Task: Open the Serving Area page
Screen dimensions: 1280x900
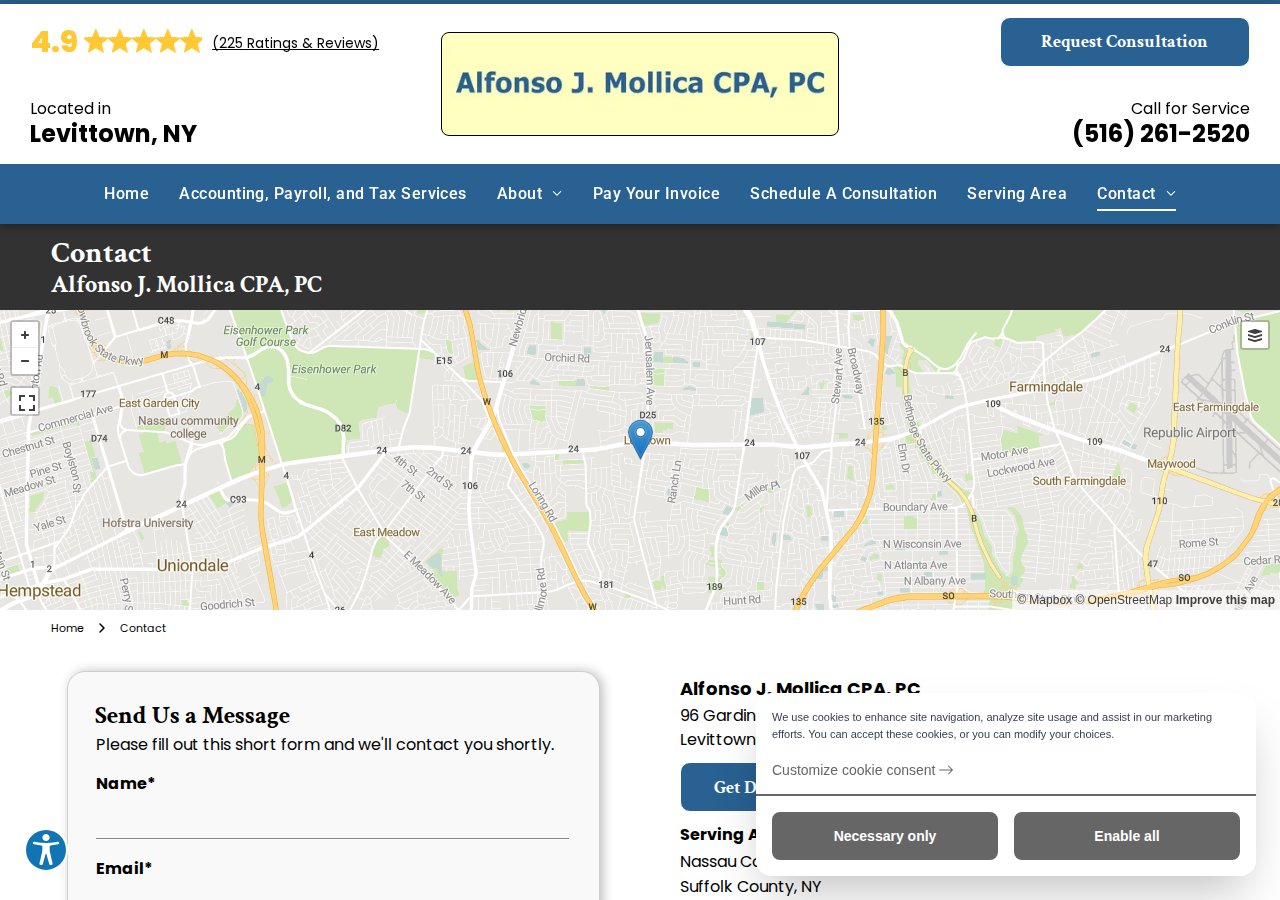Action: (x=1017, y=194)
